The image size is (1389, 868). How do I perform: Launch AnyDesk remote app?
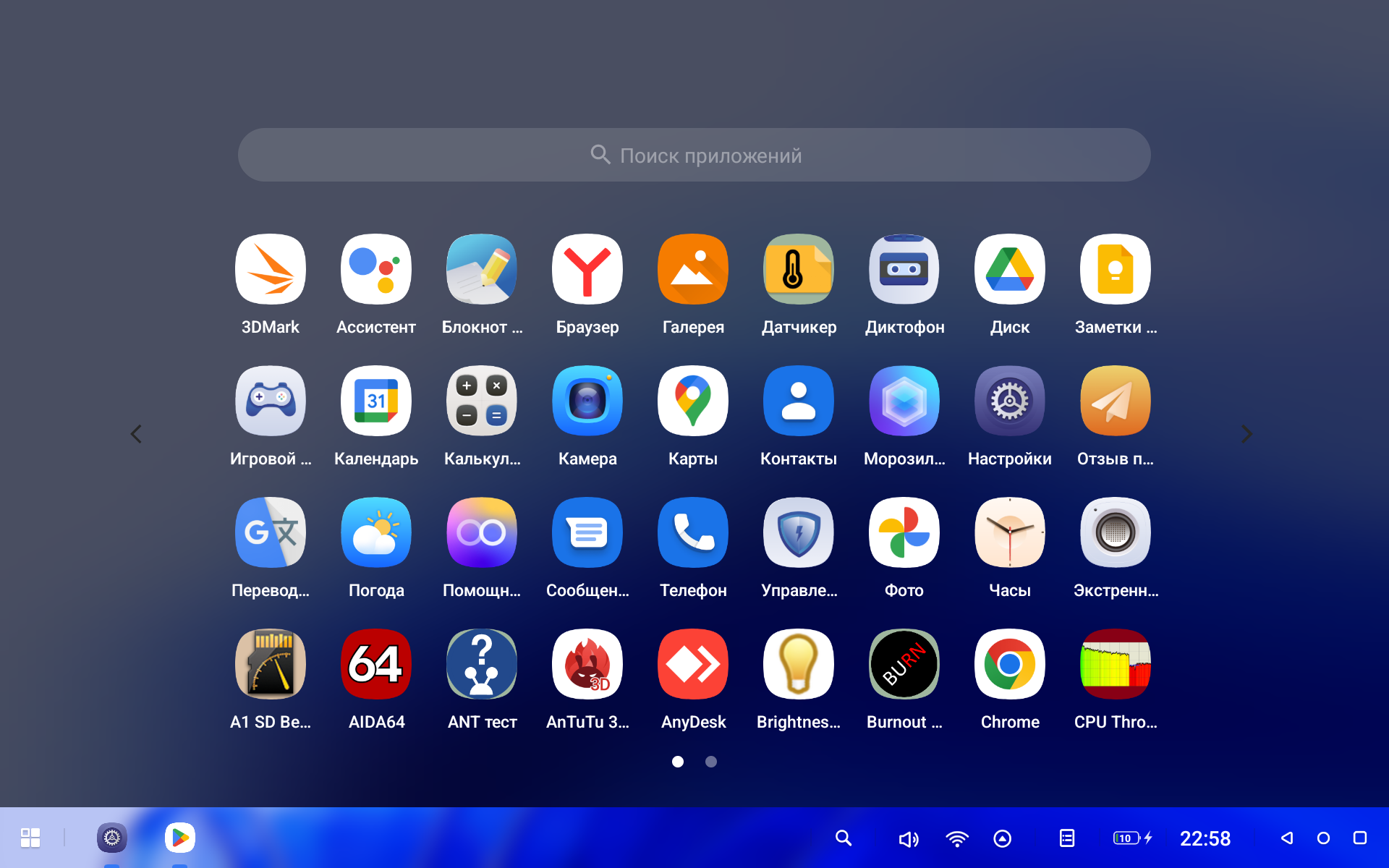pos(692,664)
